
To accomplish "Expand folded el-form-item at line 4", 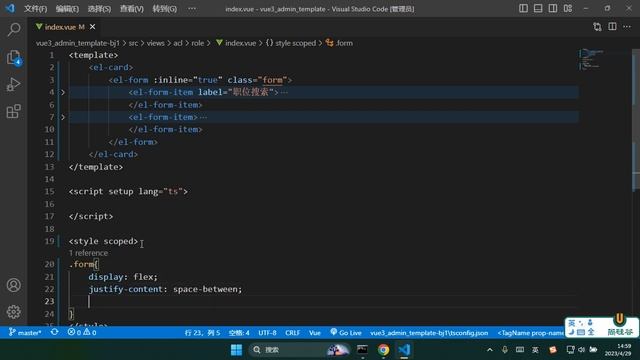I will pyautogui.click(x=63, y=93).
